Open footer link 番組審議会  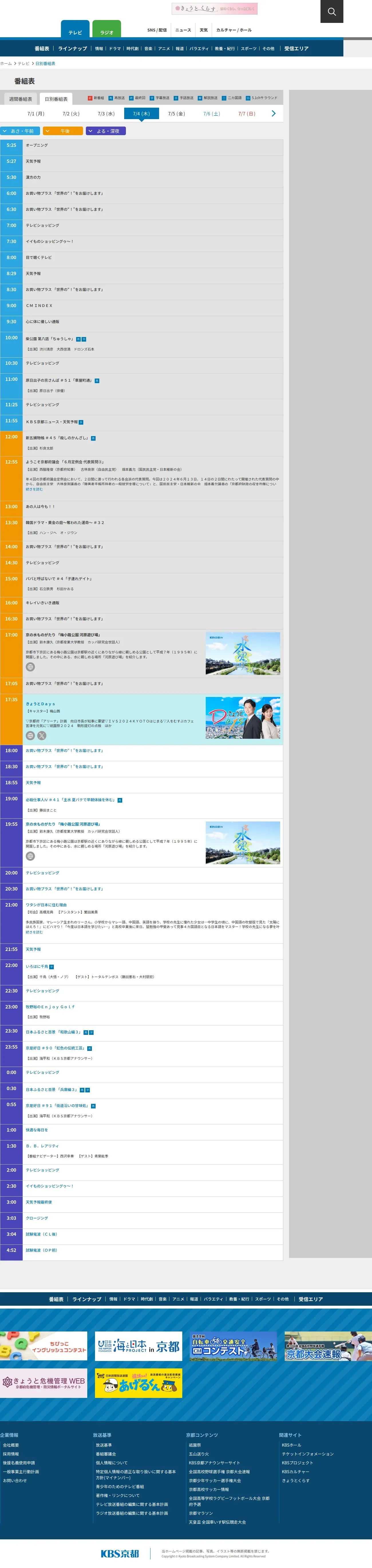point(106,1454)
